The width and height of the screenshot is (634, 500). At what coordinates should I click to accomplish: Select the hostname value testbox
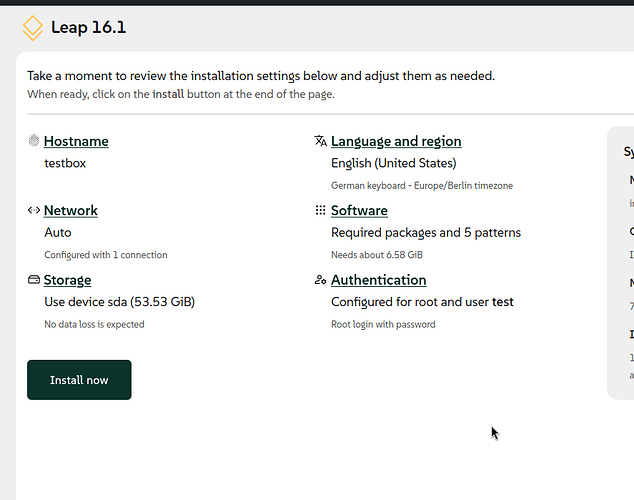point(65,163)
